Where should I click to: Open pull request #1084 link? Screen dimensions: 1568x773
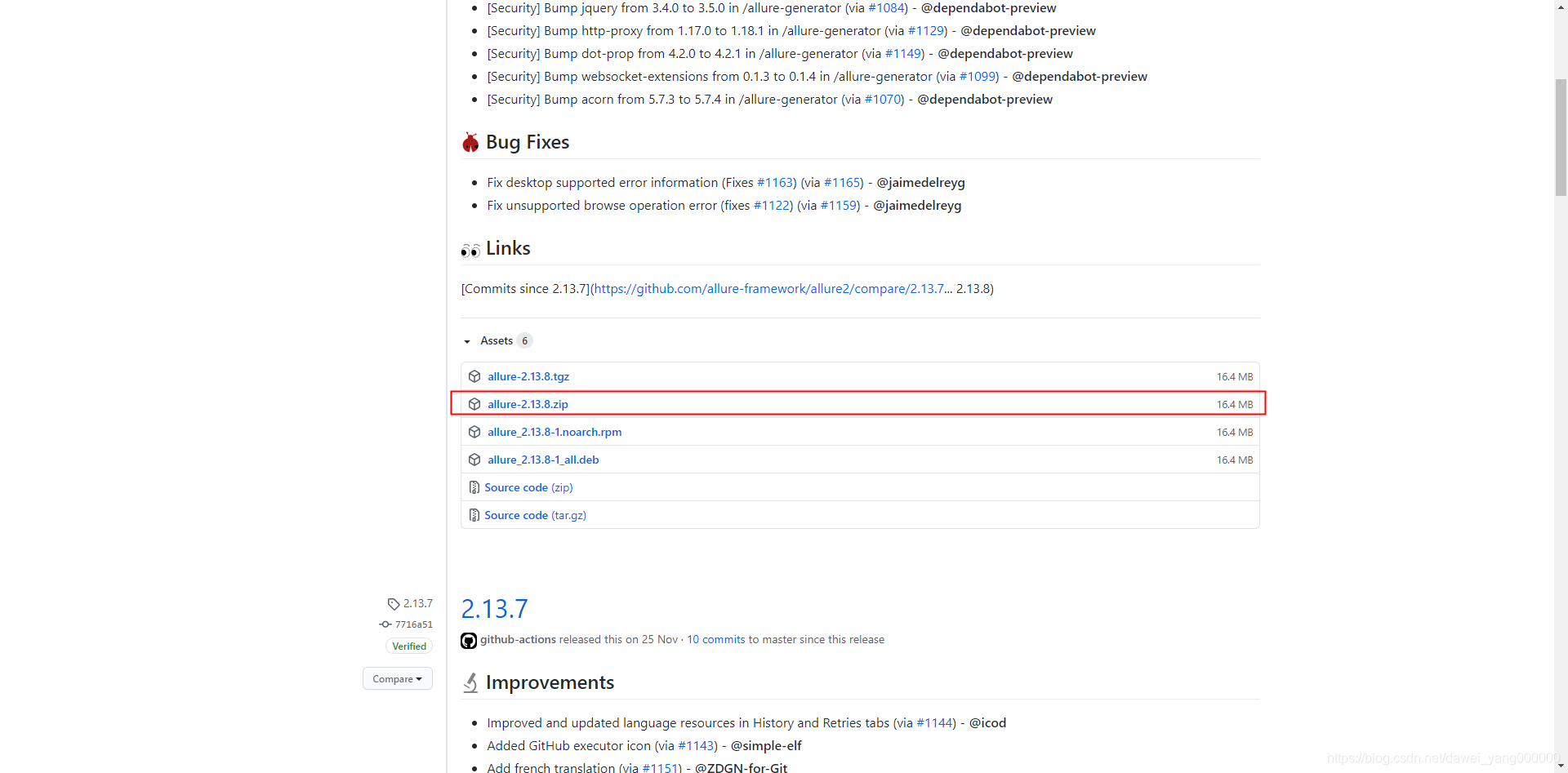click(886, 7)
